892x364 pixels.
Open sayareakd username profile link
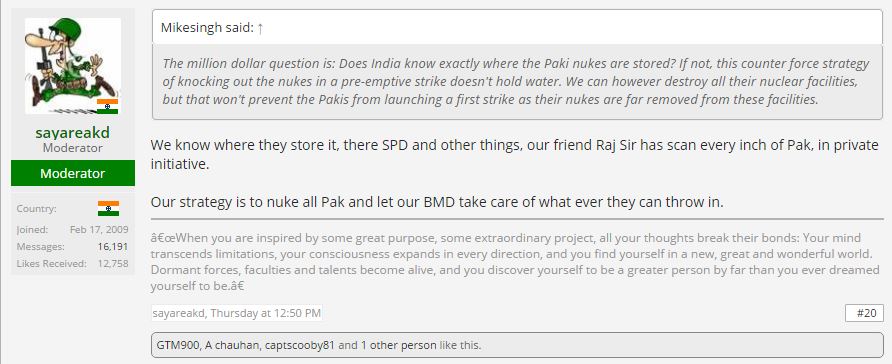tap(72, 133)
